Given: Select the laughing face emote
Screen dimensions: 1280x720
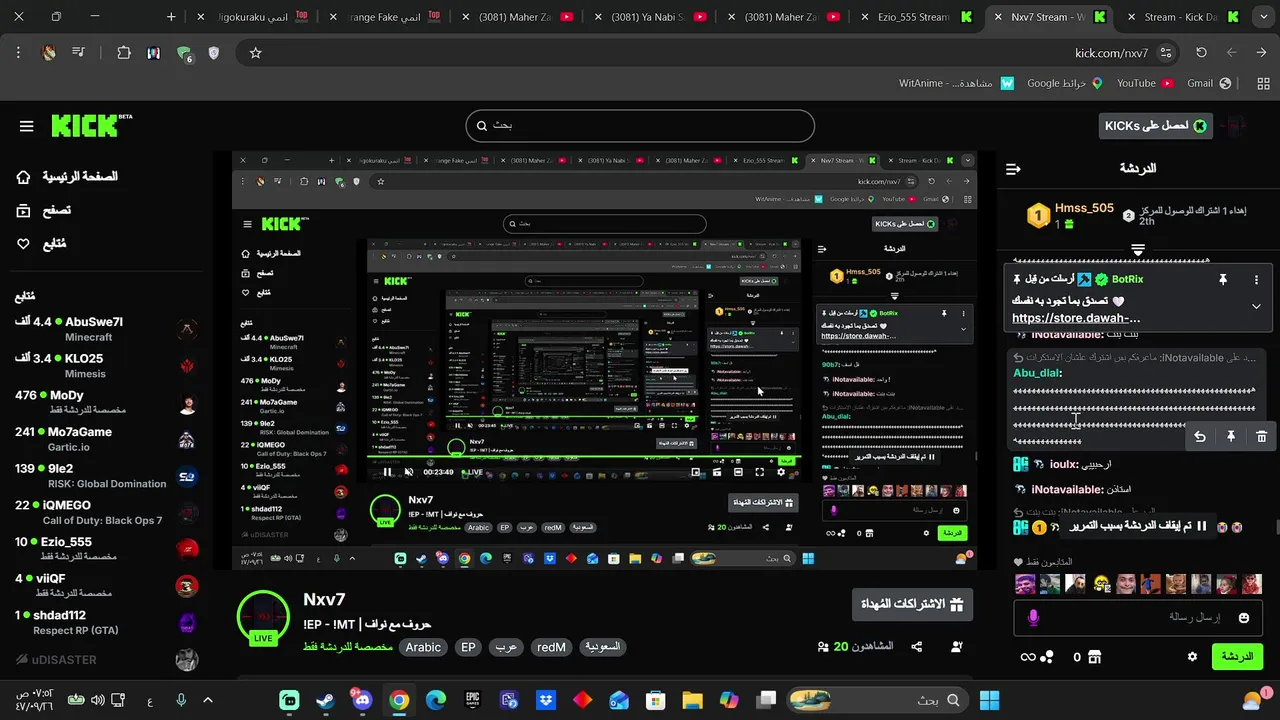Looking at the screenshot, I should [x=1101, y=584].
